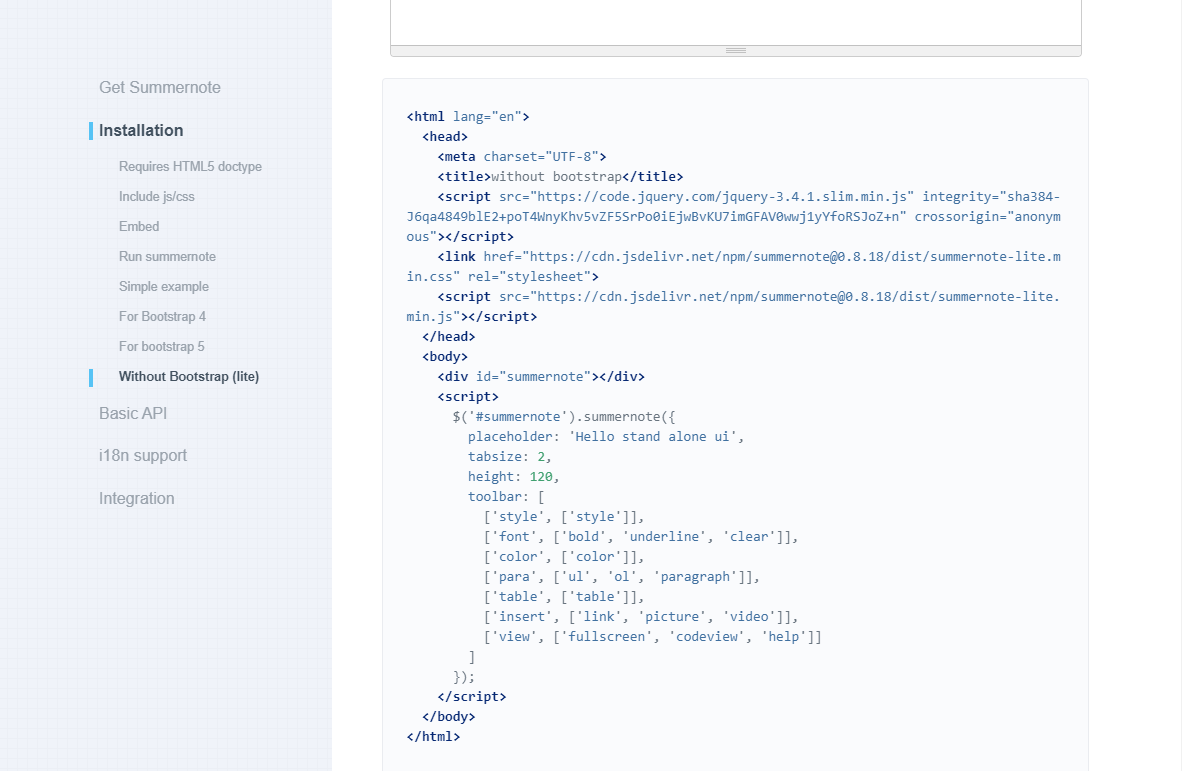
Task: Click the editor resize handle bar
Action: pos(736,50)
